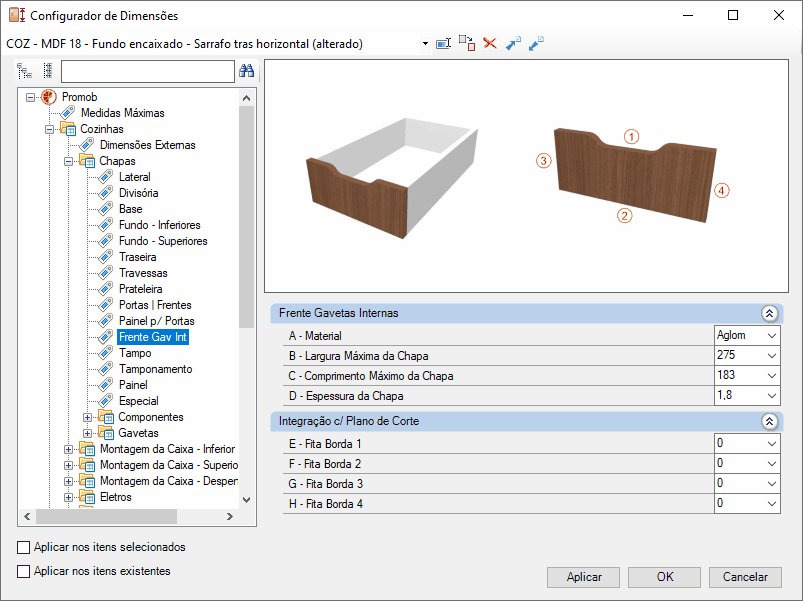Collapse the Frente Gavetas Internas section

769,313
